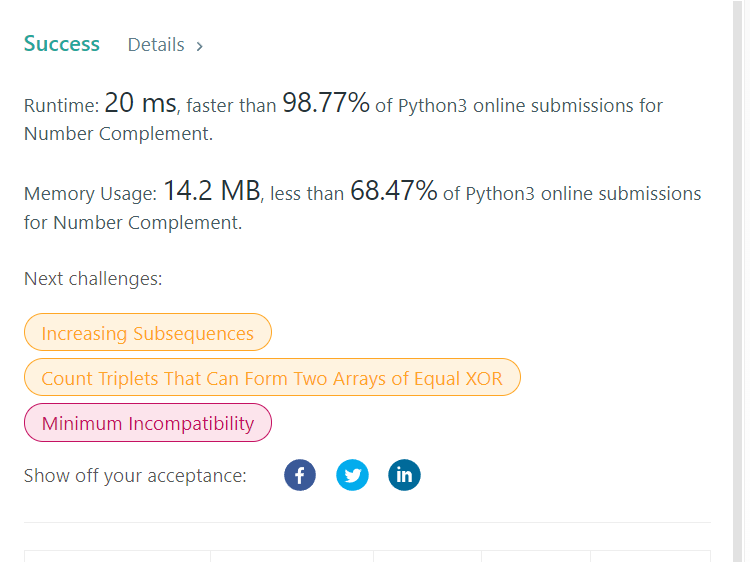Click the 14.2 MB memory value
The image size is (750, 562).
click(x=211, y=191)
